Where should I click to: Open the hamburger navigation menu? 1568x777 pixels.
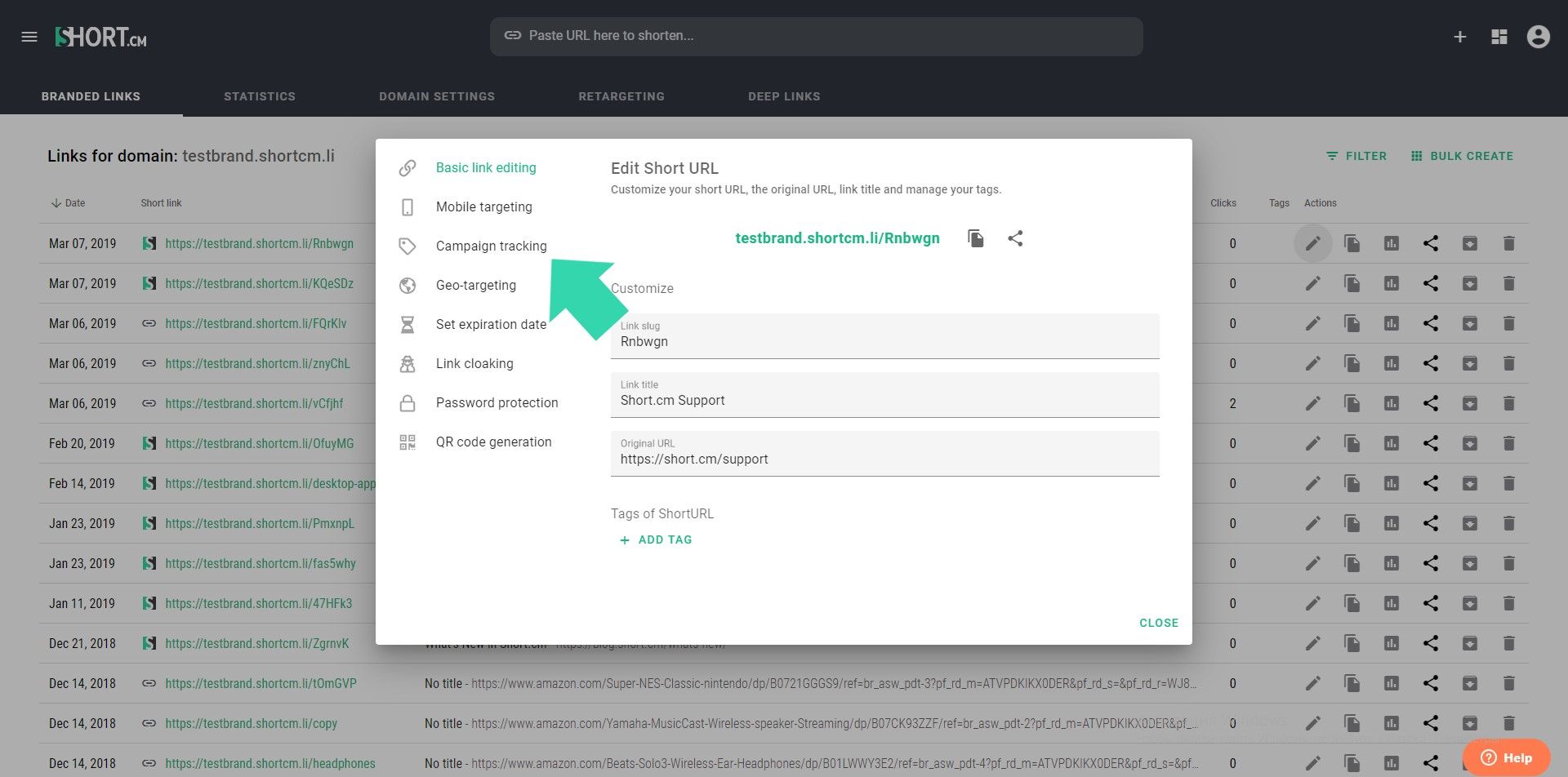[x=29, y=37]
